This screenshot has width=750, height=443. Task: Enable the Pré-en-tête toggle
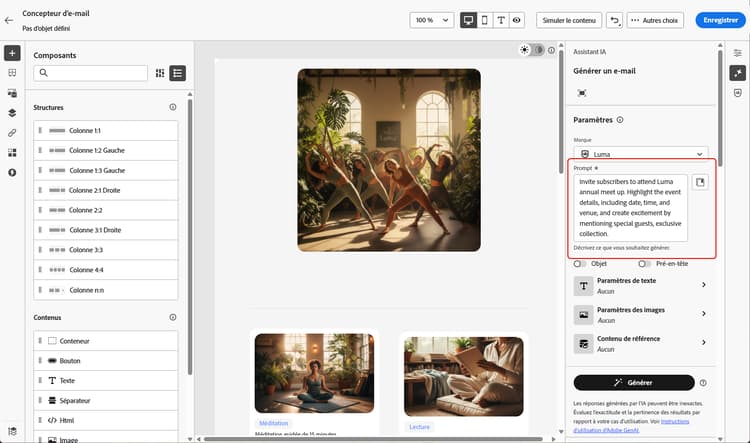click(x=645, y=264)
